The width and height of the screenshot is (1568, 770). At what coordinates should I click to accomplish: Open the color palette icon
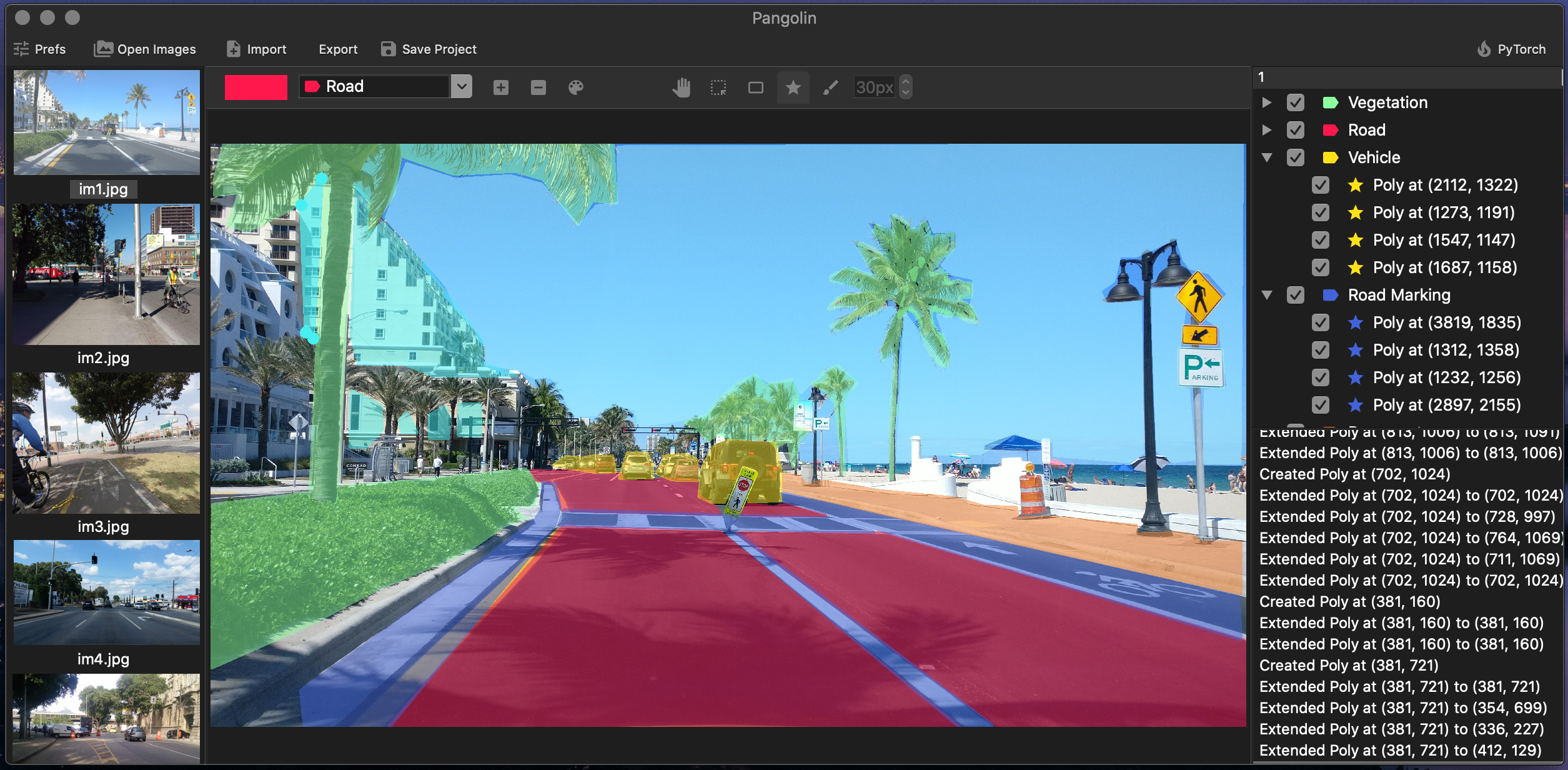pos(575,87)
